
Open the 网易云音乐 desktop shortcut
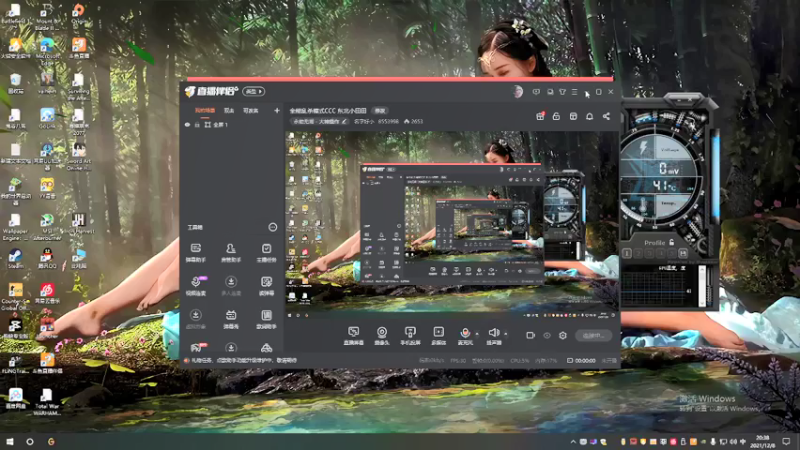tap(47, 294)
